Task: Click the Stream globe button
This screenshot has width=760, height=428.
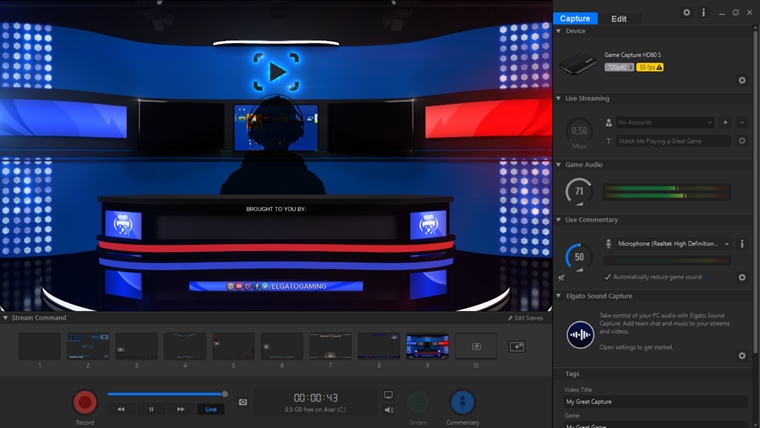Action: coord(418,402)
